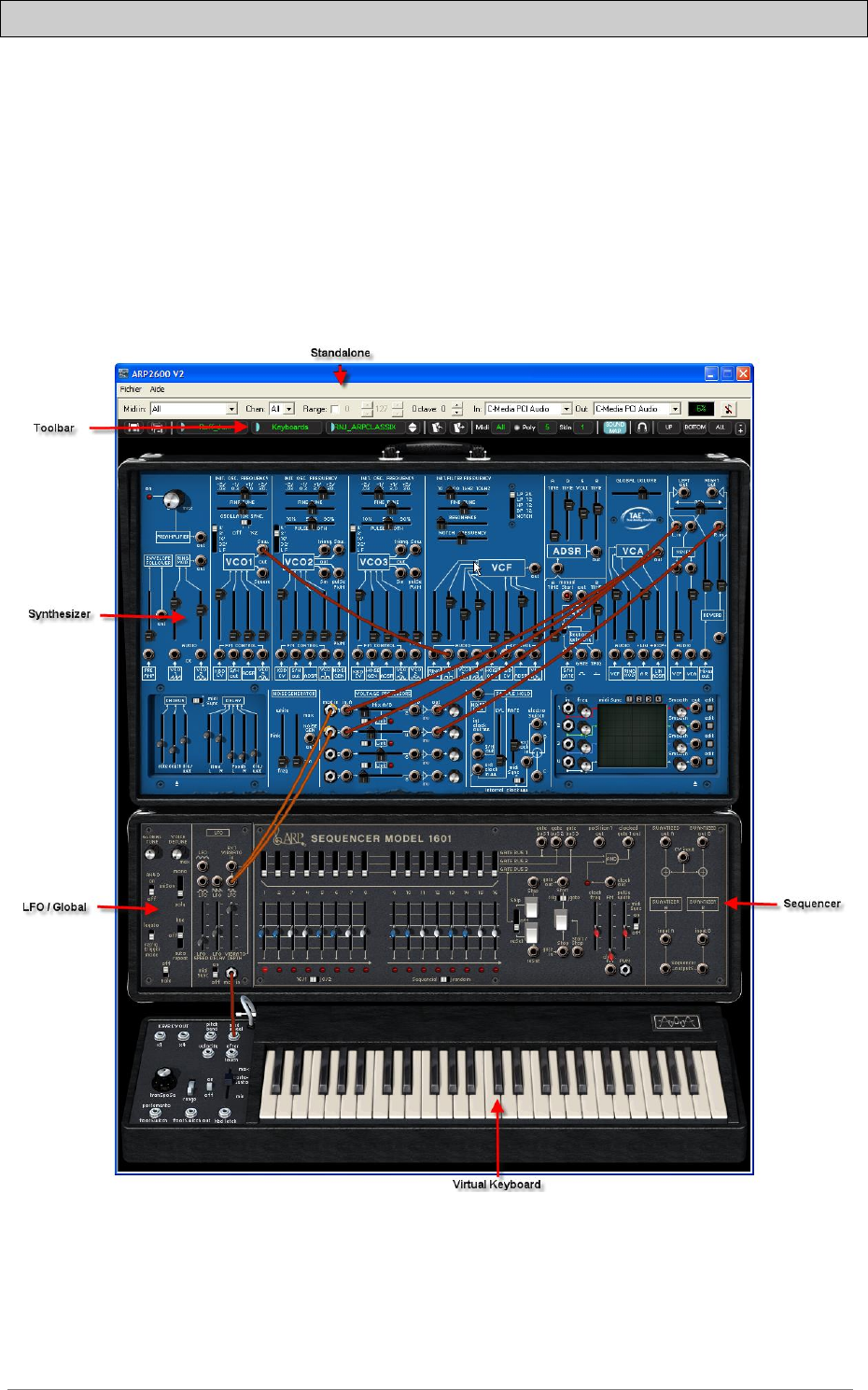Toggle the Sequencial / random switch

(443, 979)
